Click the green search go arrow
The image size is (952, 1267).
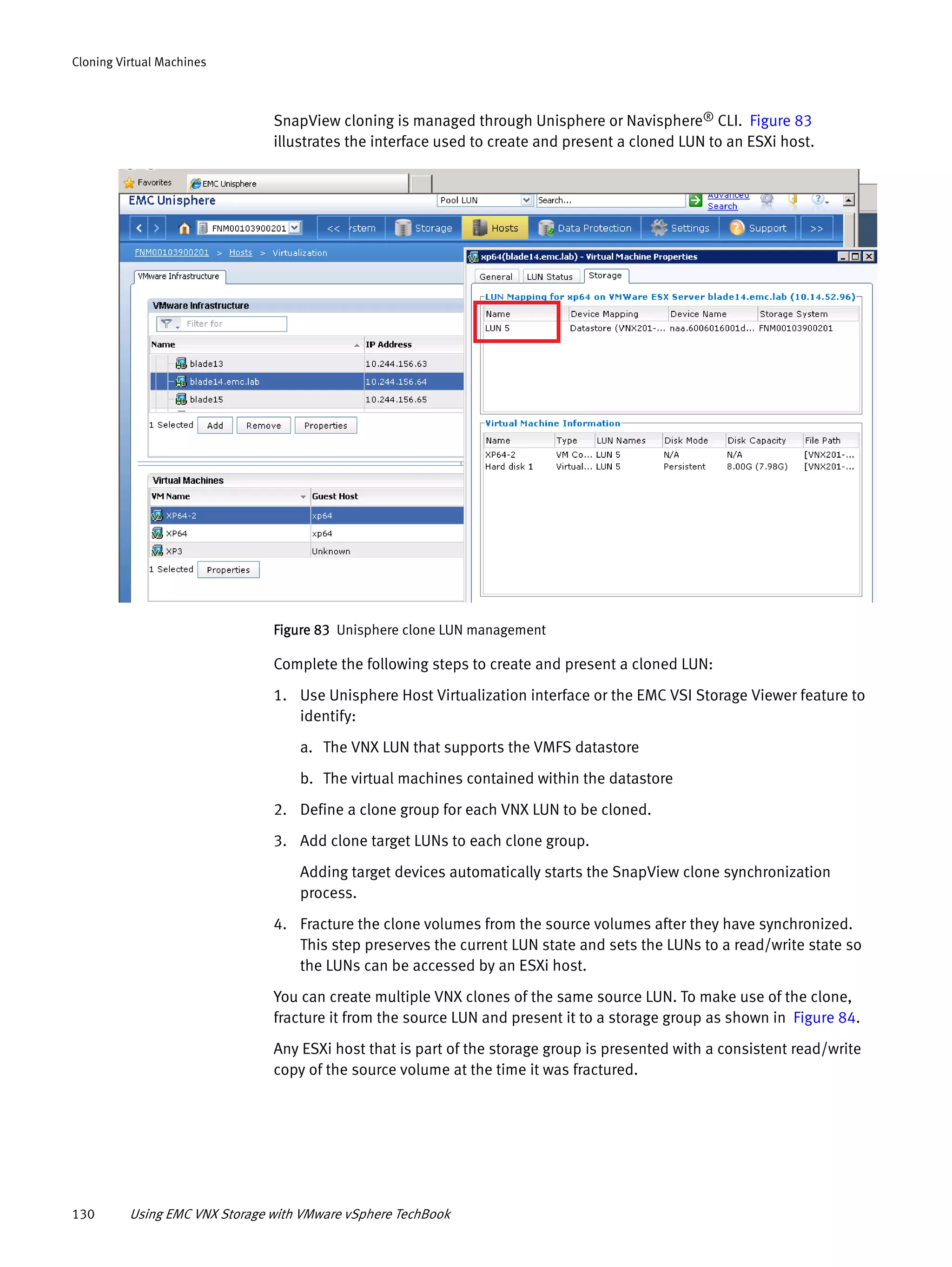695,200
